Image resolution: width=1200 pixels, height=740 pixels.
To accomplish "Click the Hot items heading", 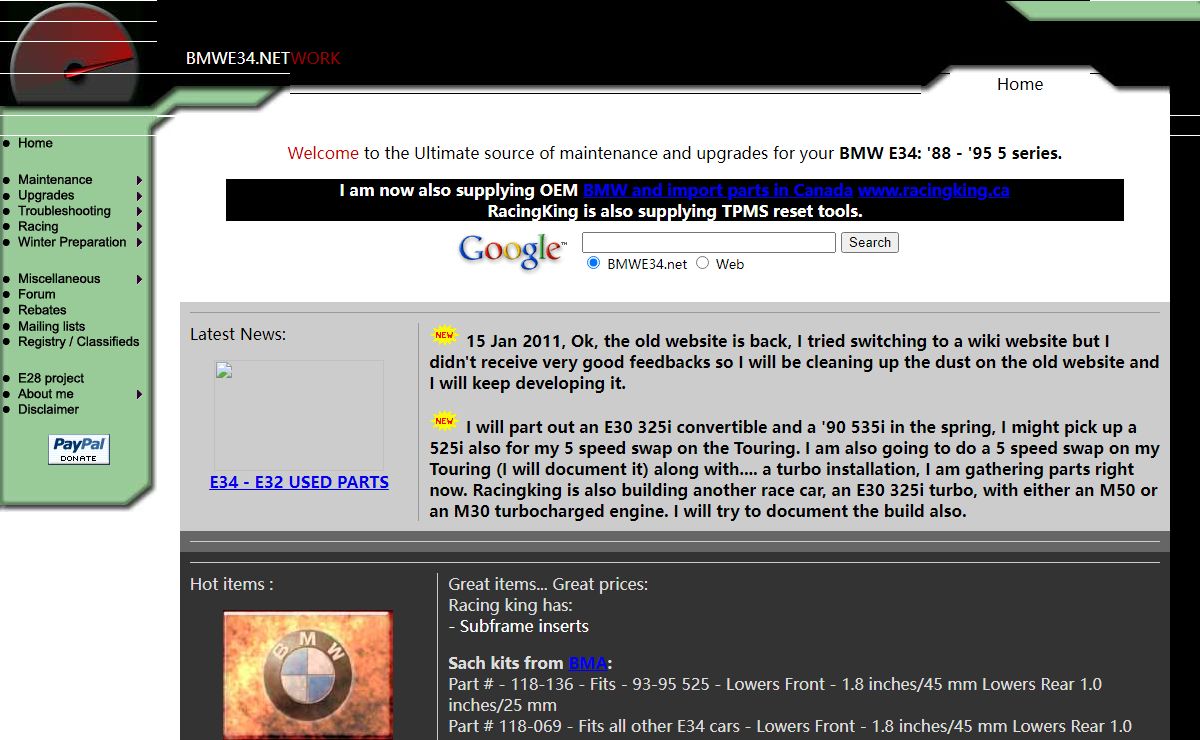I will click(232, 584).
